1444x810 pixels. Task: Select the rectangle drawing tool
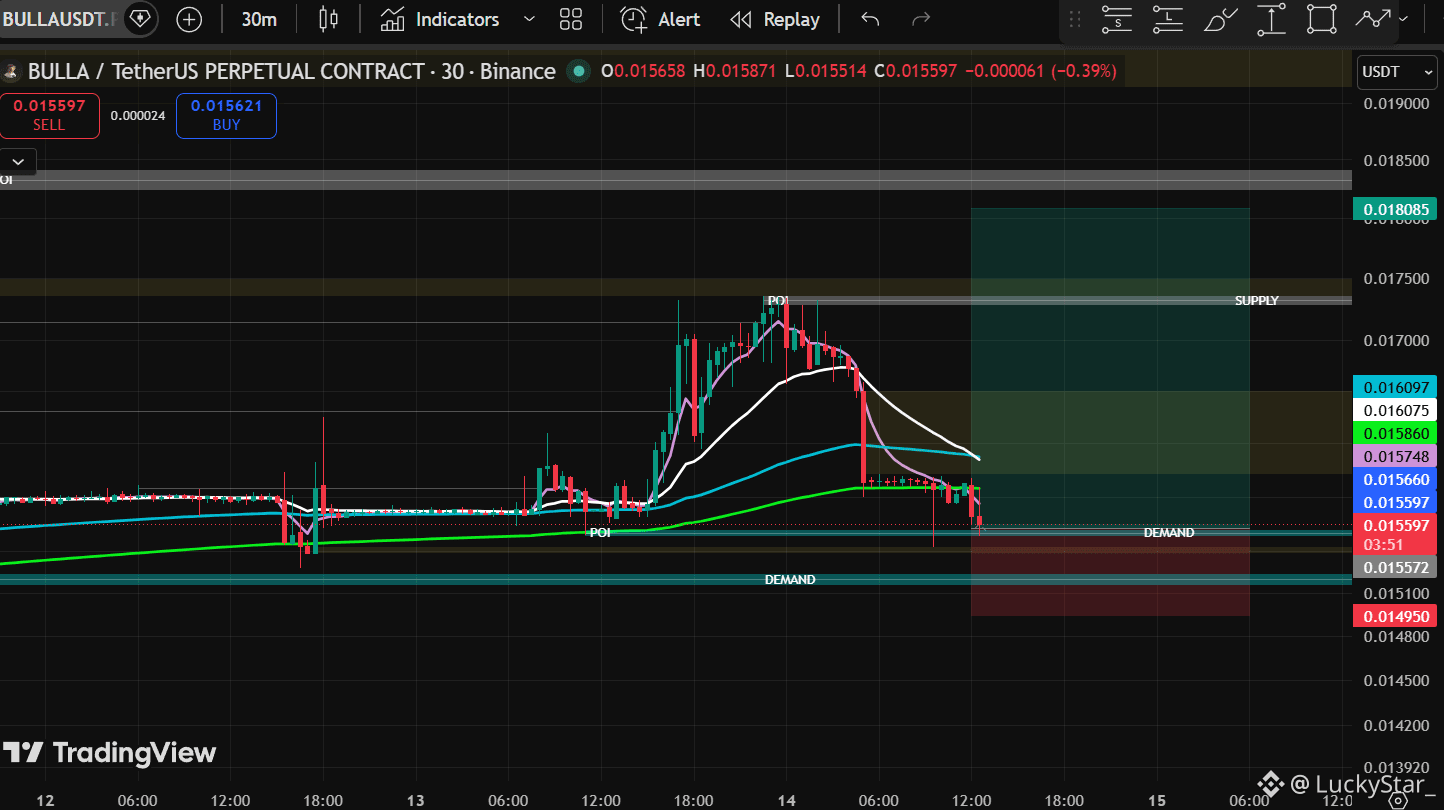coord(1322,19)
